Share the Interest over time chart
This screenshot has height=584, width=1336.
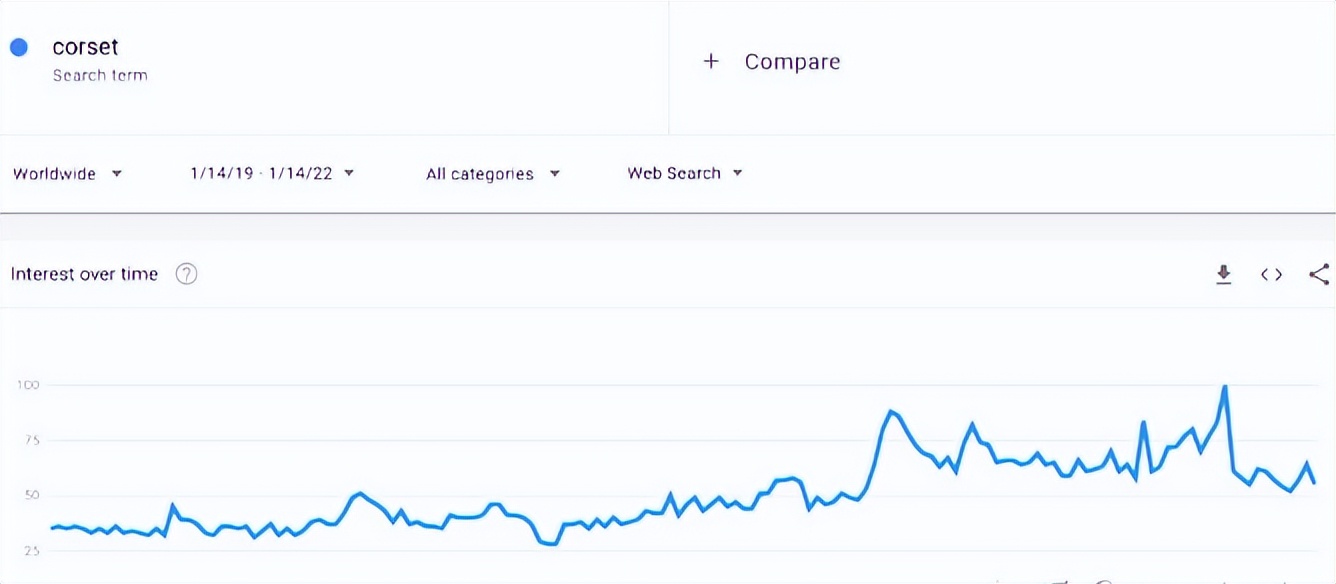(1319, 274)
